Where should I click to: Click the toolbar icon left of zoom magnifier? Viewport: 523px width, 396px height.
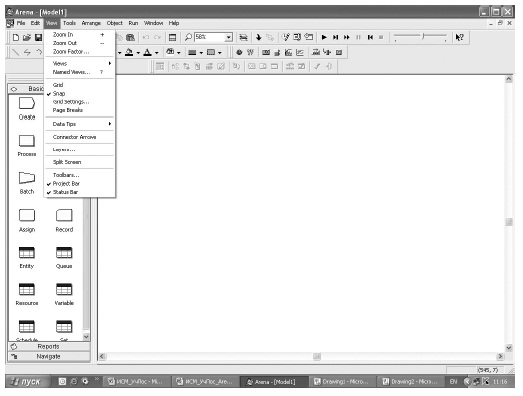[x=172, y=37]
